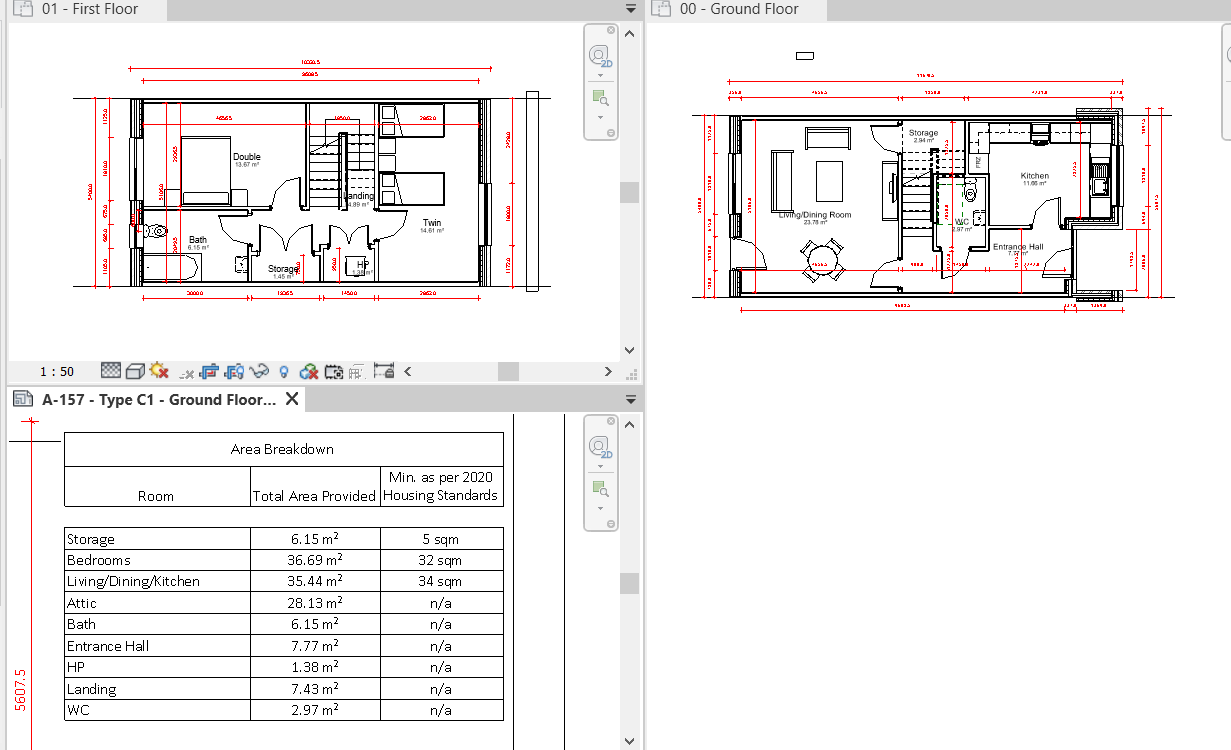1231x750 pixels.
Task: Open the First Floor view title bar menu
Action: click(x=629, y=7)
